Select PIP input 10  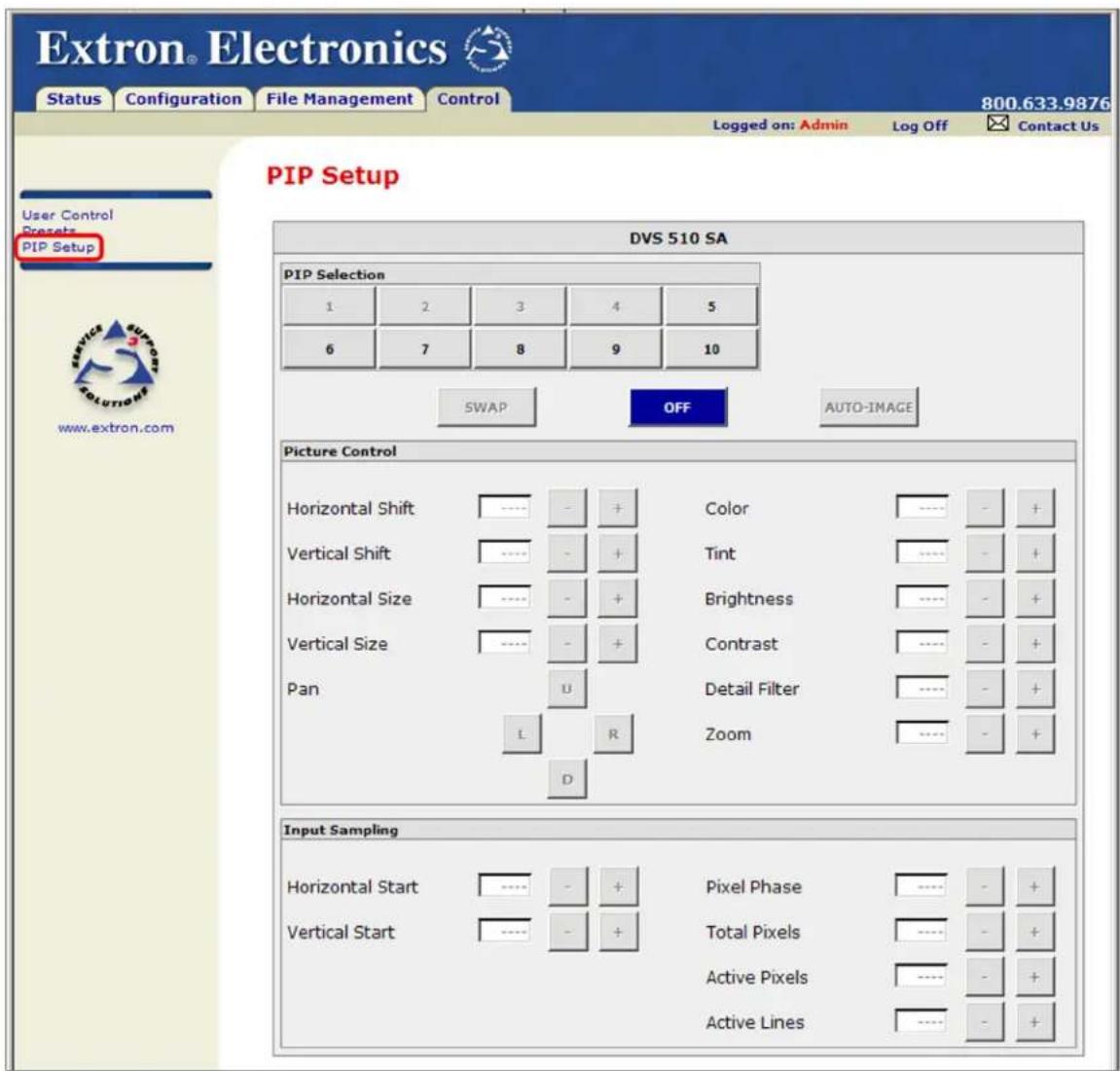point(711,349)
